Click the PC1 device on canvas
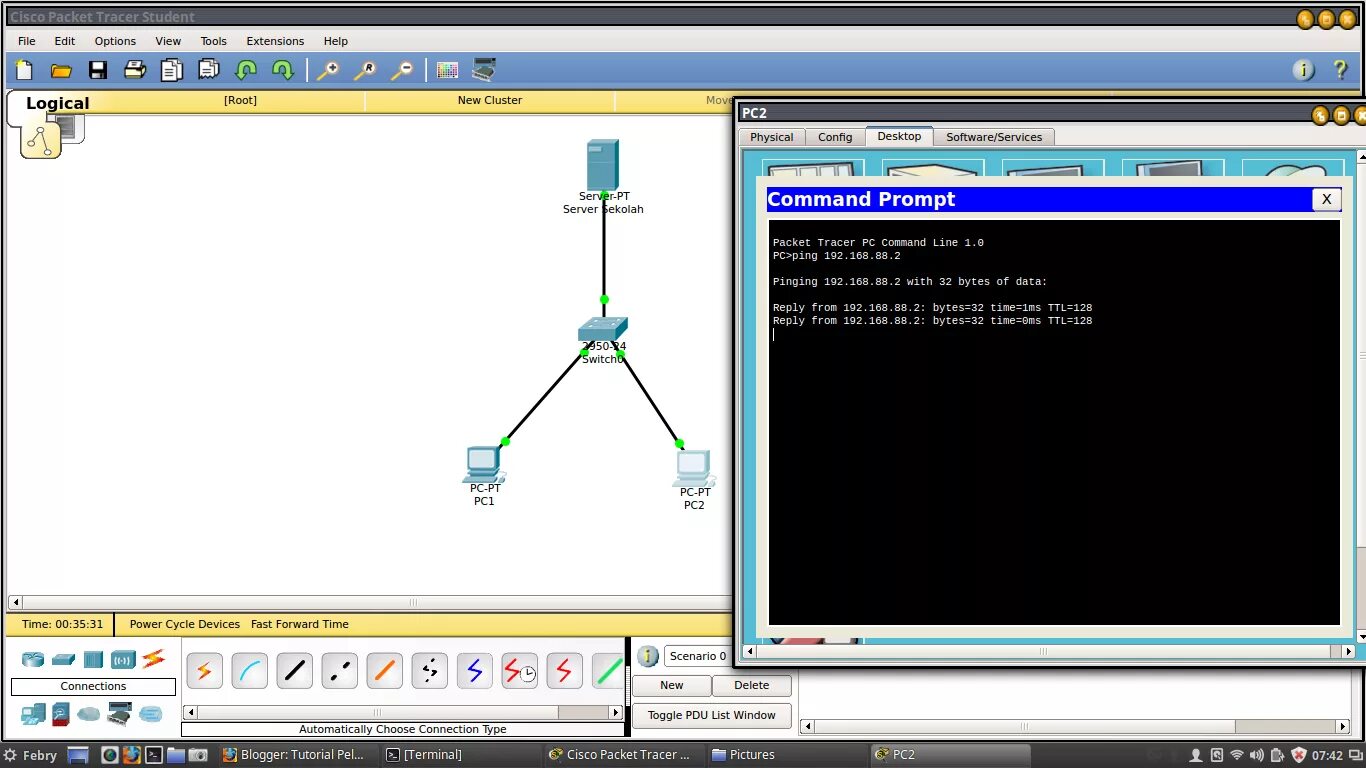Screen dimensions: 1366x768 tap(484, 464)
